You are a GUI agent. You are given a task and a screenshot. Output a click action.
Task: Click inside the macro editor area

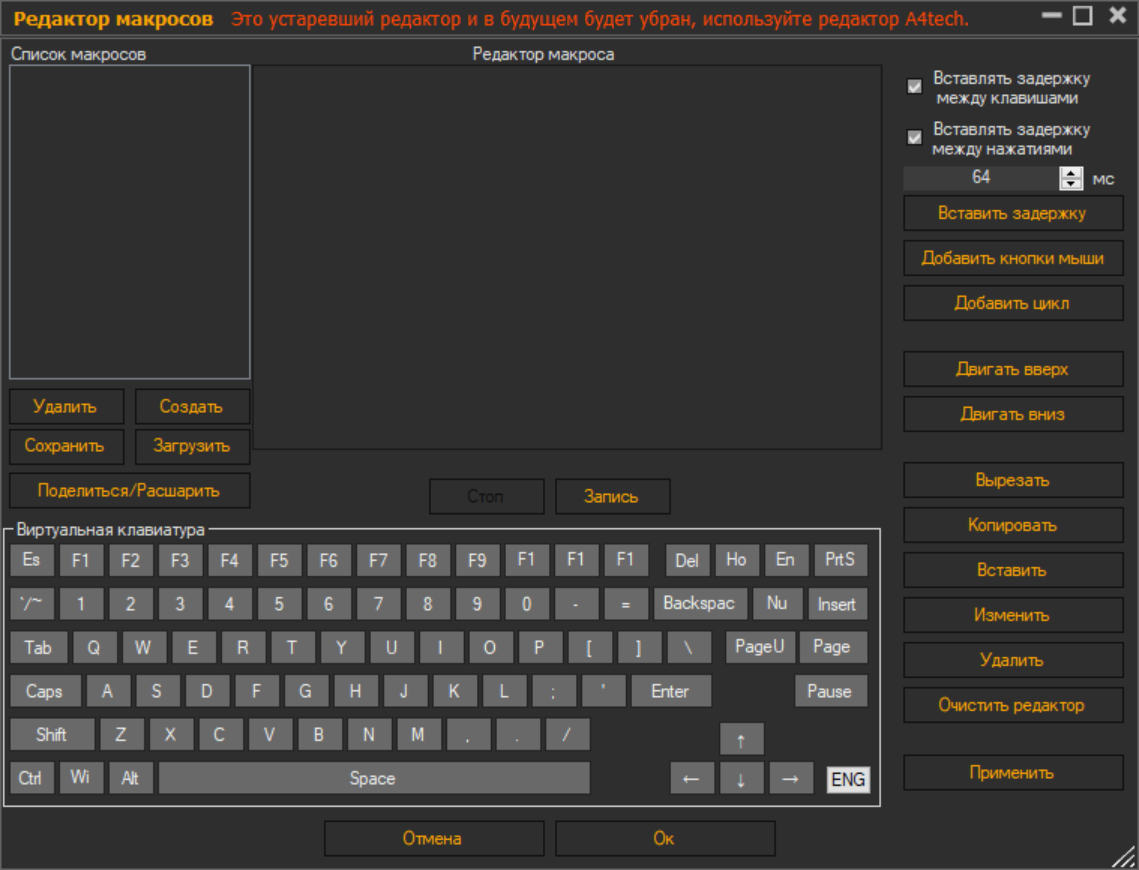click(x=567, y=257)
